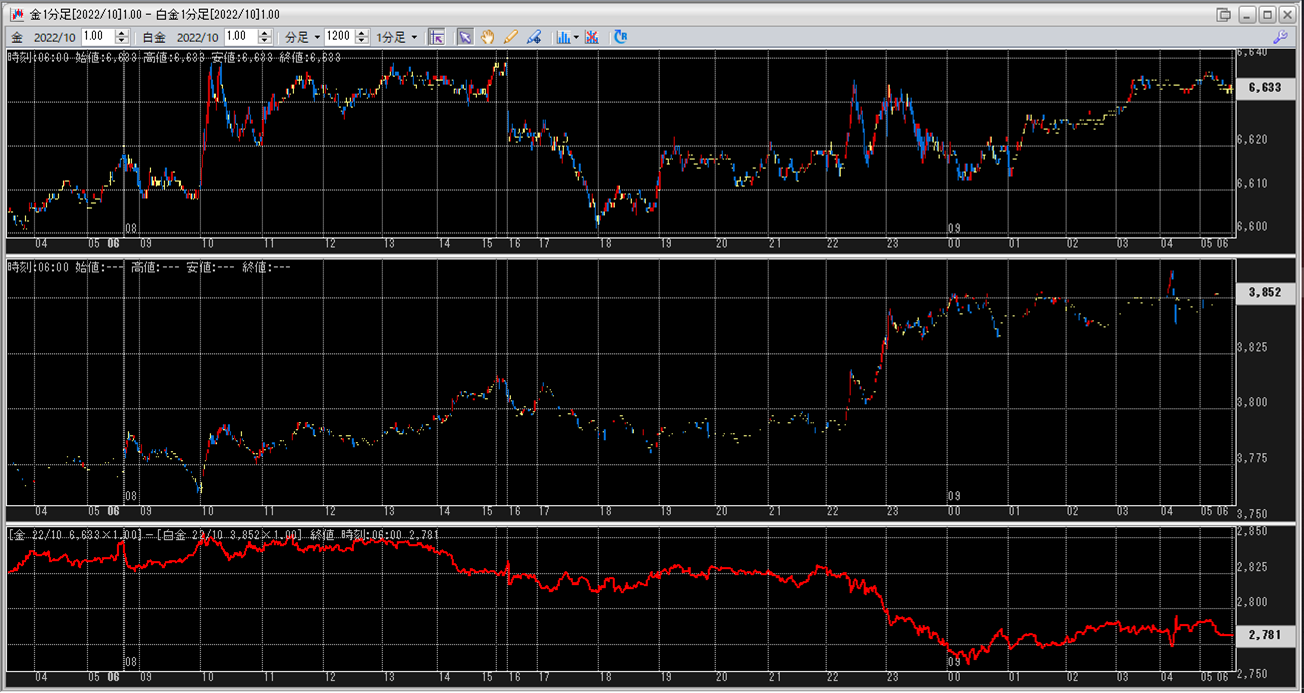Click the detach window icon in title bar

point(1224,15)
